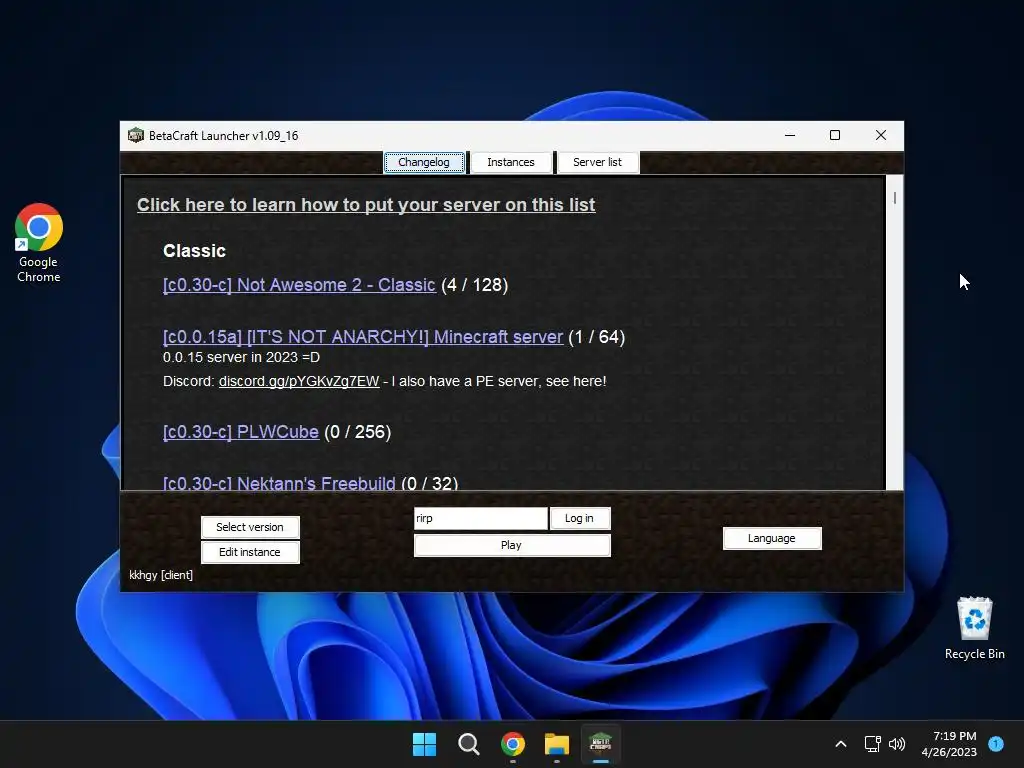Open volume control tray icon
Screen dimensions: 1024x768
tap(897, 744)
